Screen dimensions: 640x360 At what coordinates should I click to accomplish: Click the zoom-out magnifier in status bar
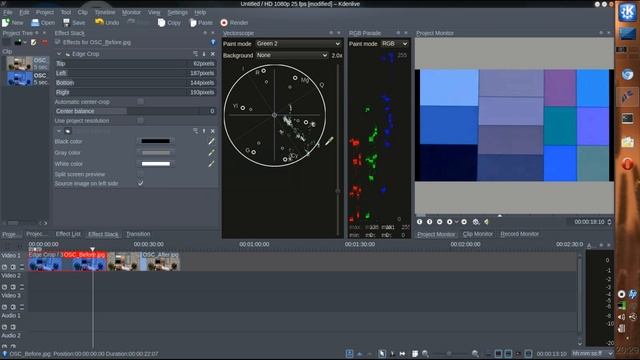tap(425, 353)
